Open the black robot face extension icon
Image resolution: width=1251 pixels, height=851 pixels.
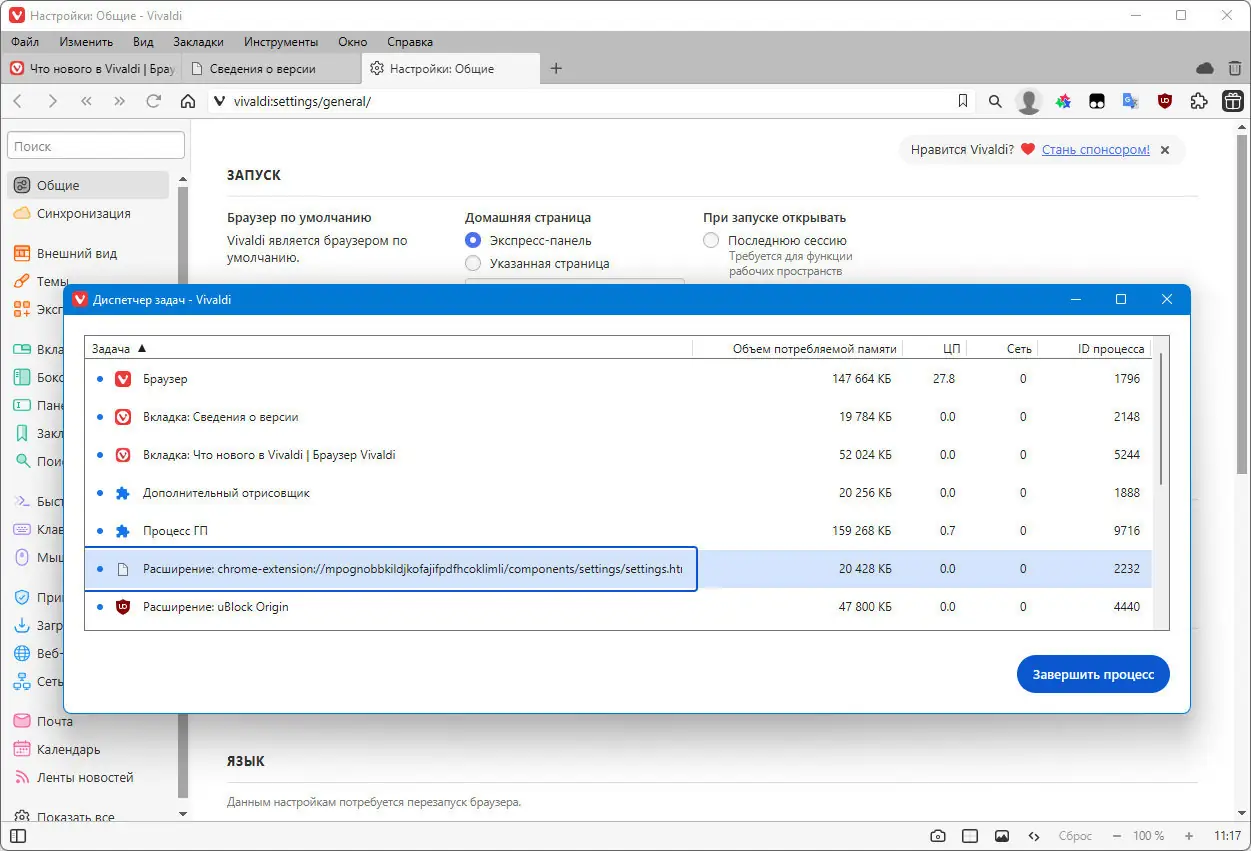pyautogui.click(x=1097, y=101)
